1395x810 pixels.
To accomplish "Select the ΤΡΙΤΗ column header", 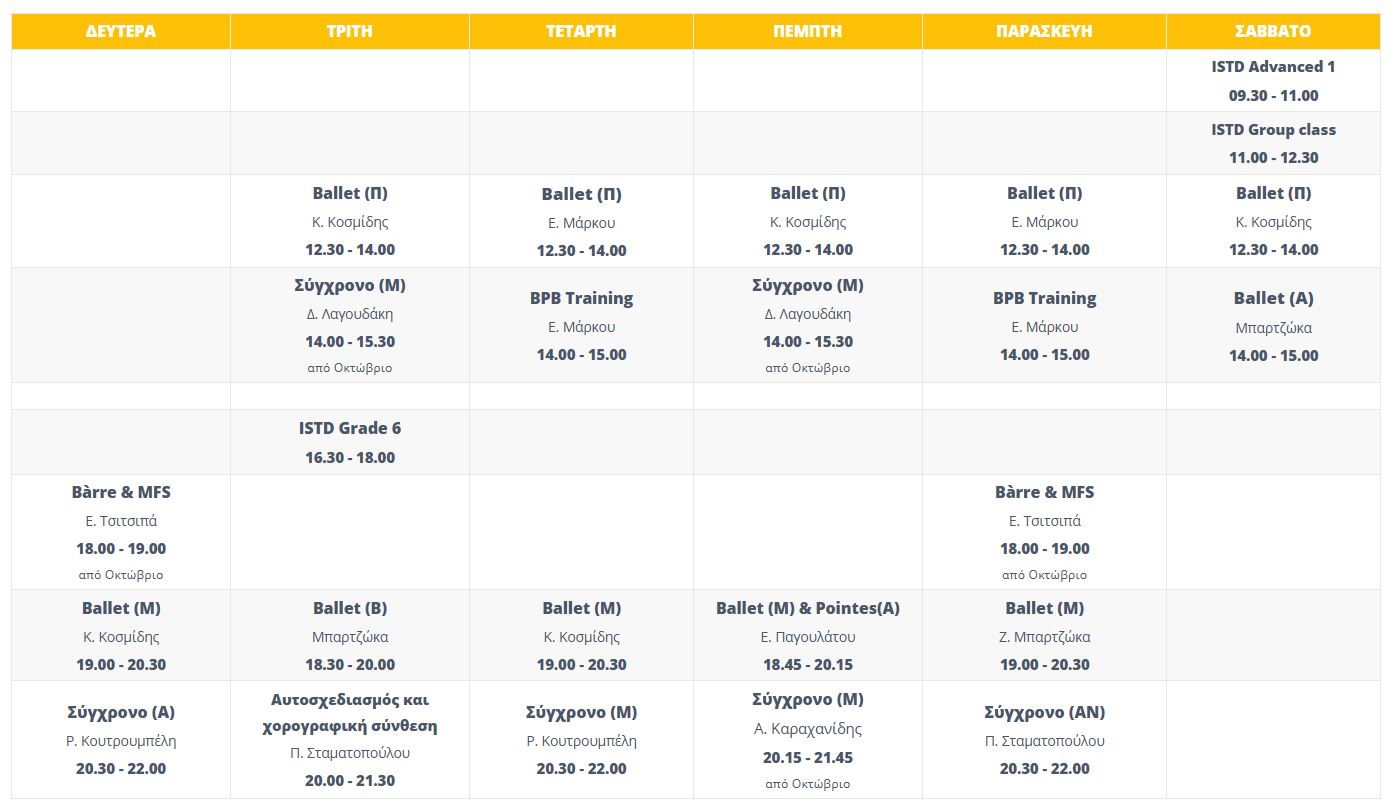I will click(x=349, y=31).
